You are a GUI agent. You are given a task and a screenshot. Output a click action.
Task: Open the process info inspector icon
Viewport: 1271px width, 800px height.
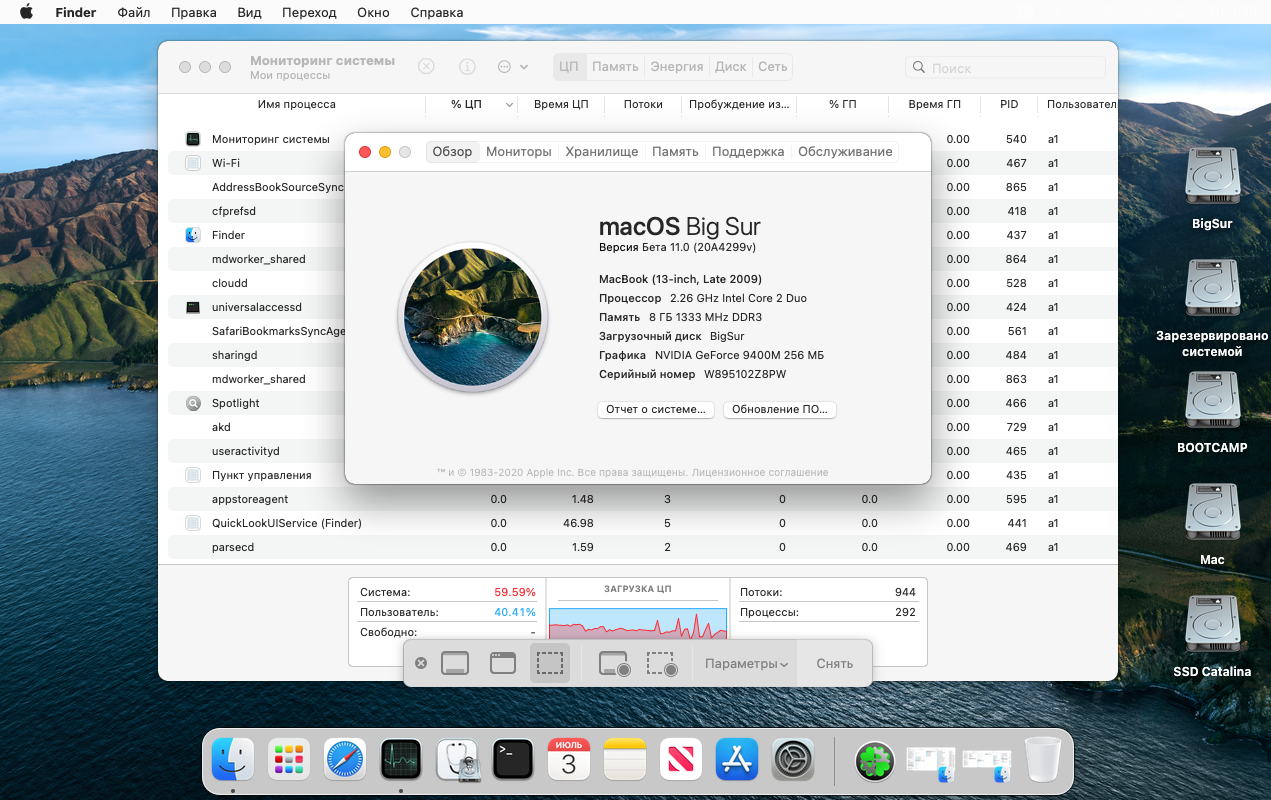coord(467,67)
